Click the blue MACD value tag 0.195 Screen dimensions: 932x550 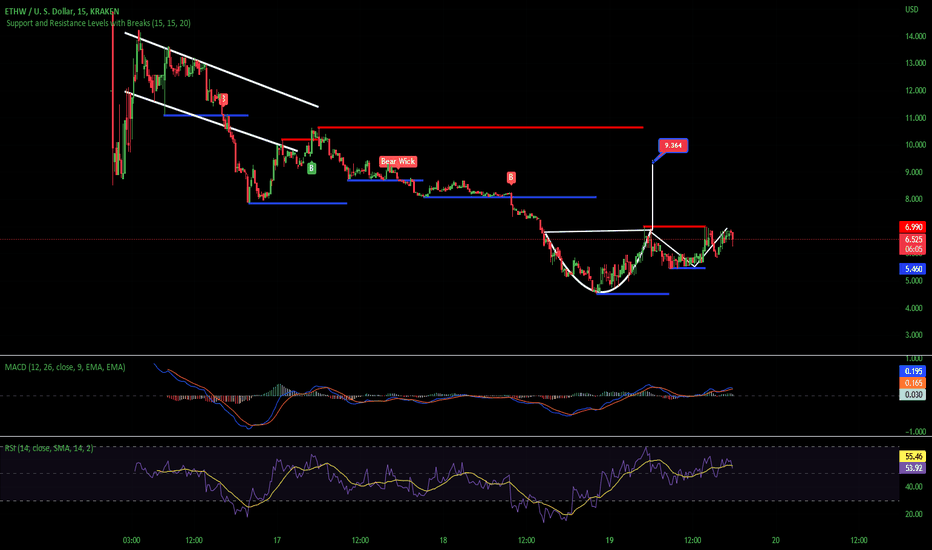914,371
